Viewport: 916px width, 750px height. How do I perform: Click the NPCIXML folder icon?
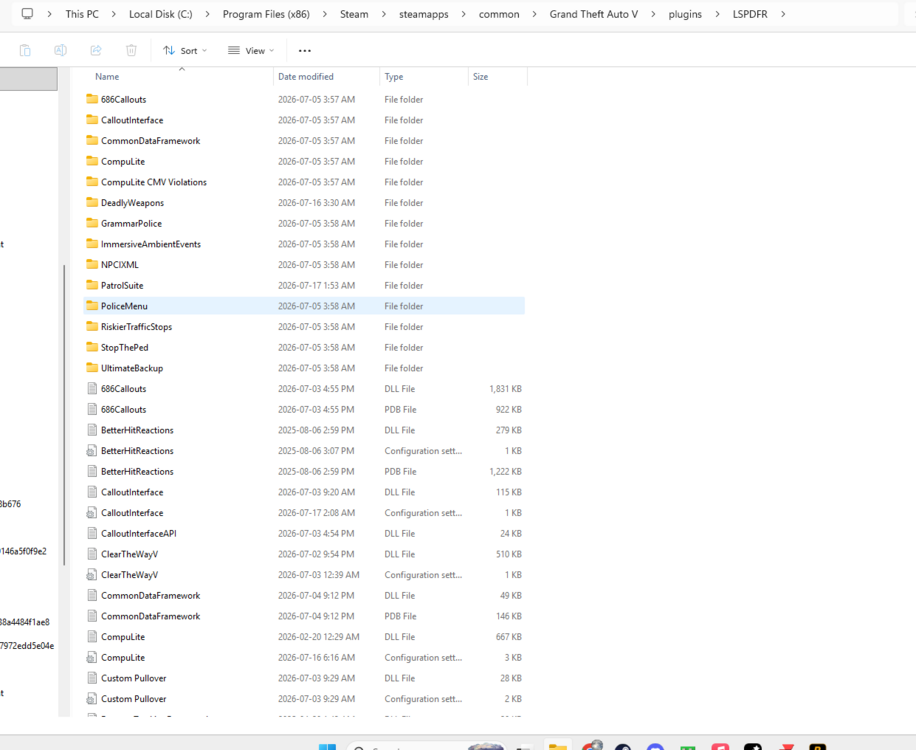92,264
